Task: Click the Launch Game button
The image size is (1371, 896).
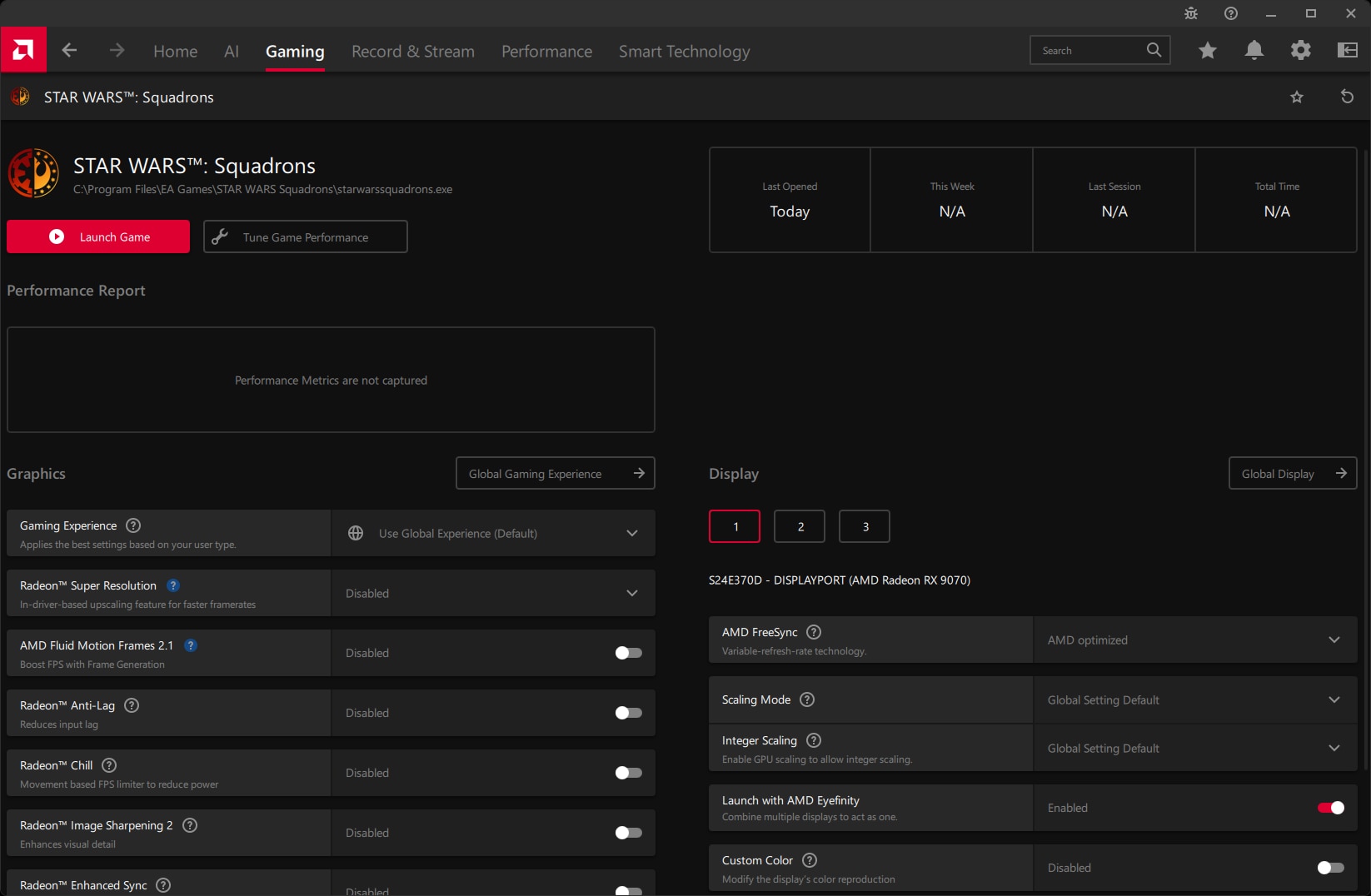Action: tap(98, 236)
